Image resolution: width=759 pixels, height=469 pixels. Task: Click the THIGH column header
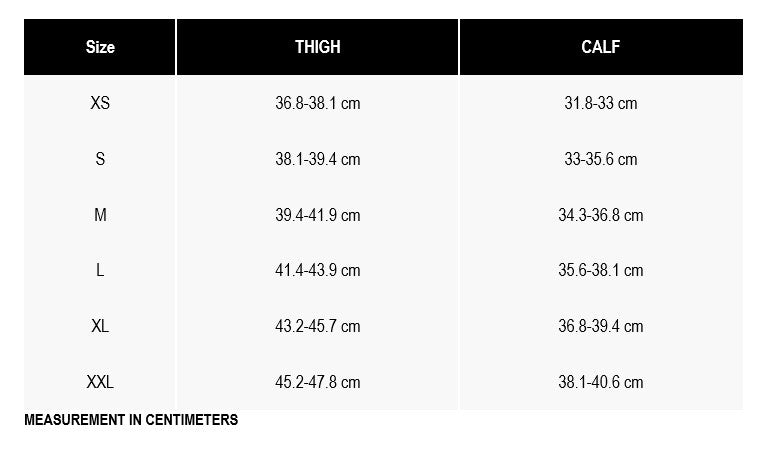click(x=317, y=47)
